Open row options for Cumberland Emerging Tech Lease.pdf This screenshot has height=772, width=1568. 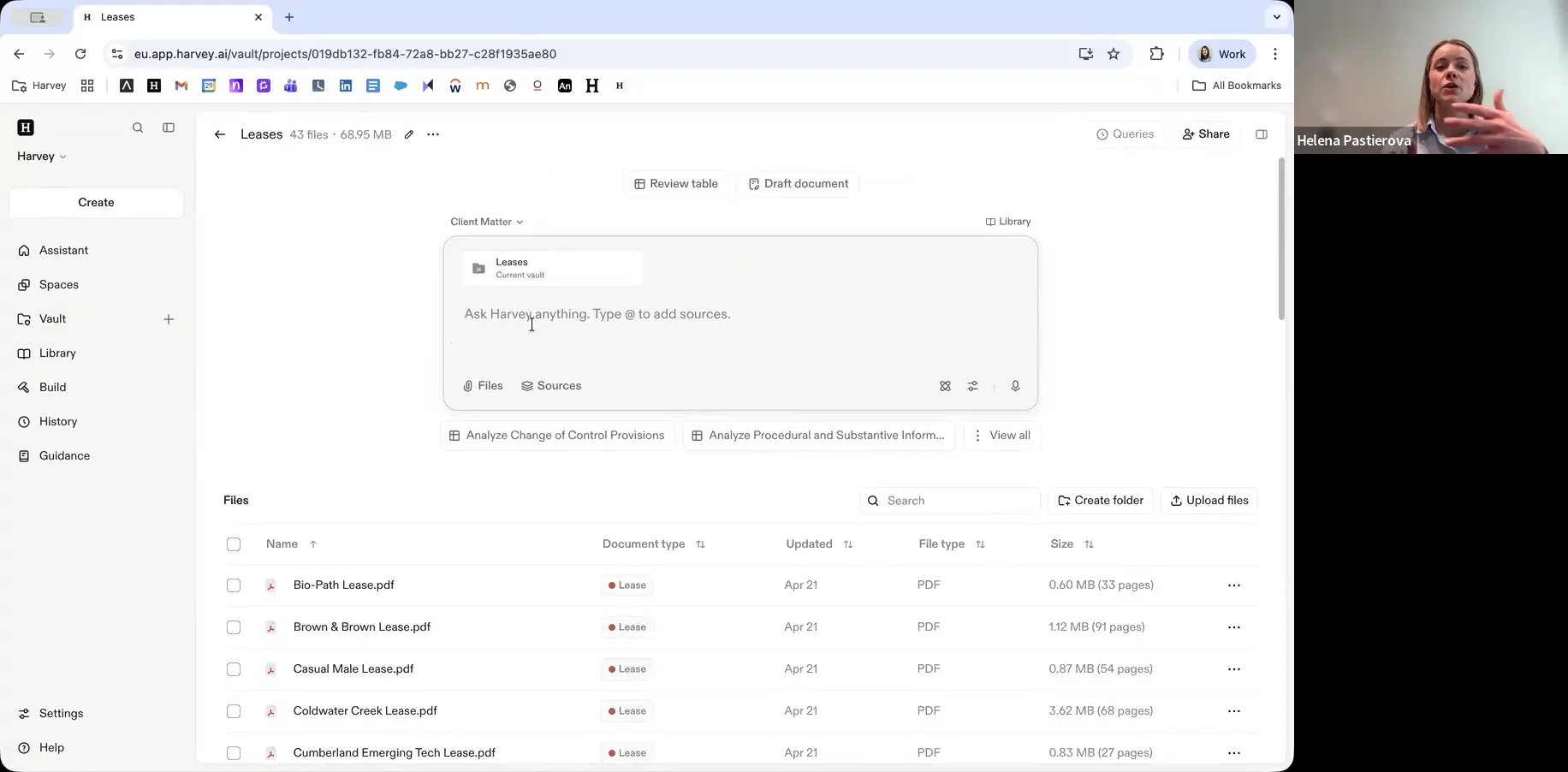pos(1234,753)
